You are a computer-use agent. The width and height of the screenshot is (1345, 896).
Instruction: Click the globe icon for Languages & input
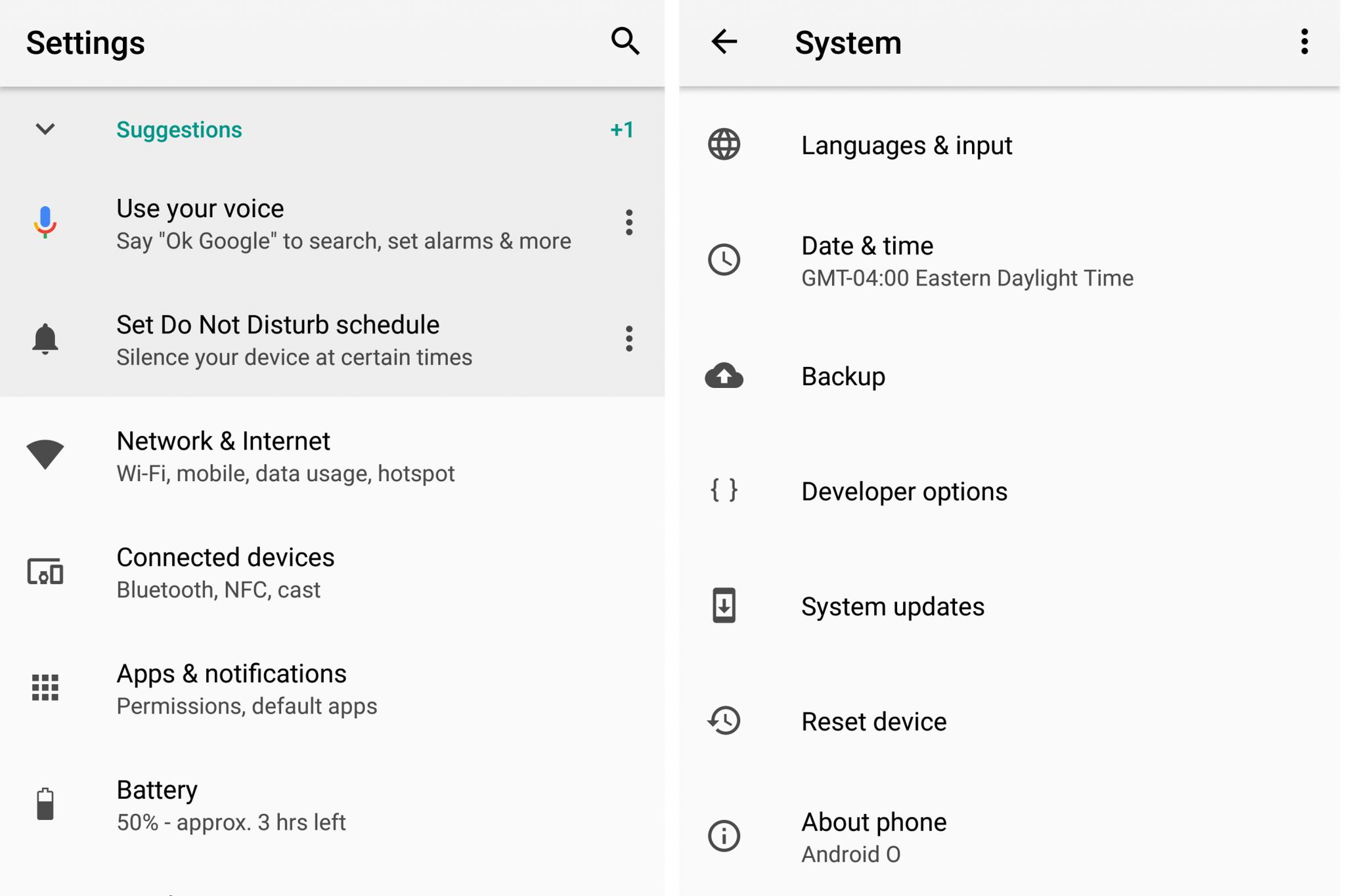pyautogui.click(x=724, y=144)
